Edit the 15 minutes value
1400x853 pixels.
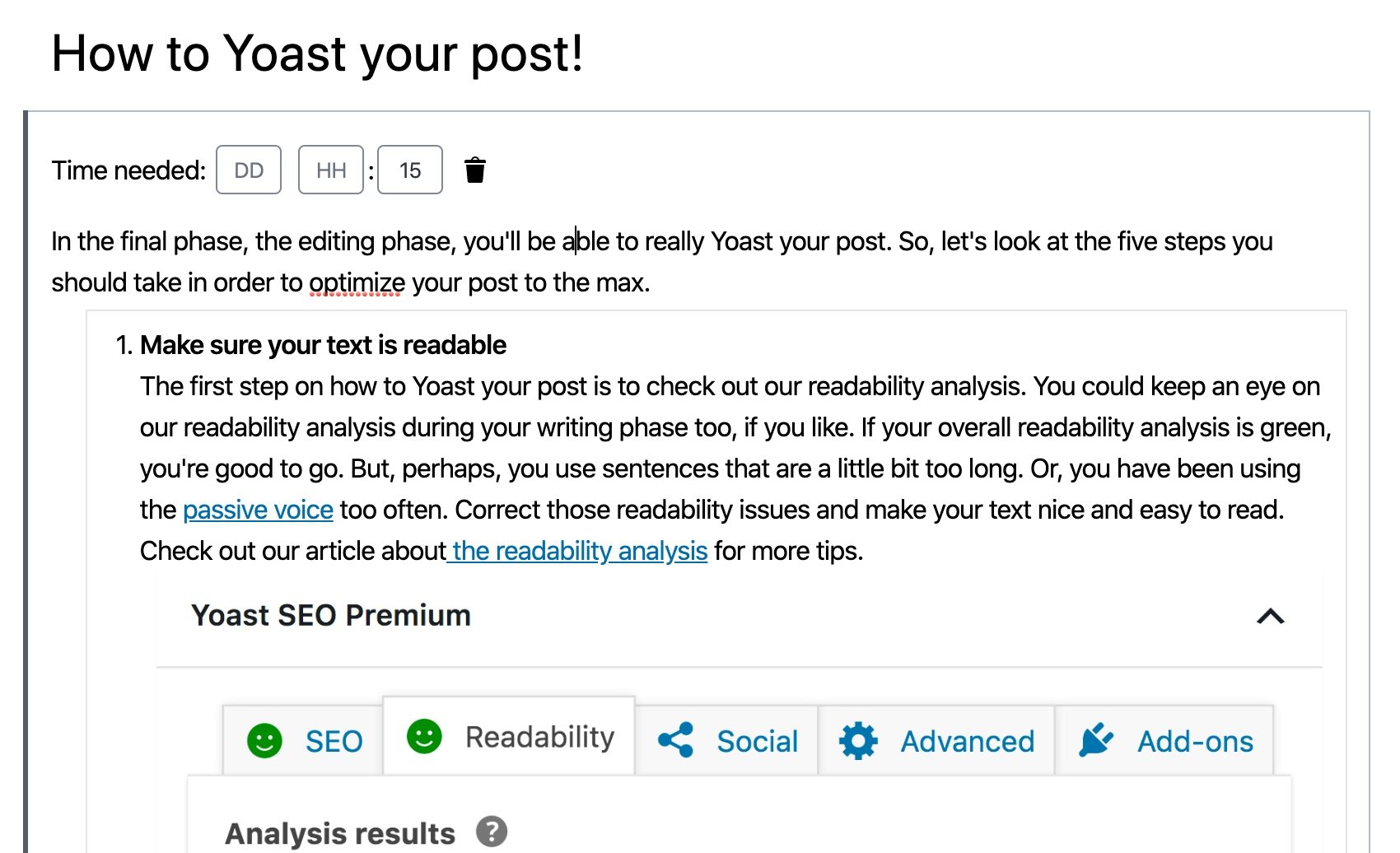[x=409, y=170]
